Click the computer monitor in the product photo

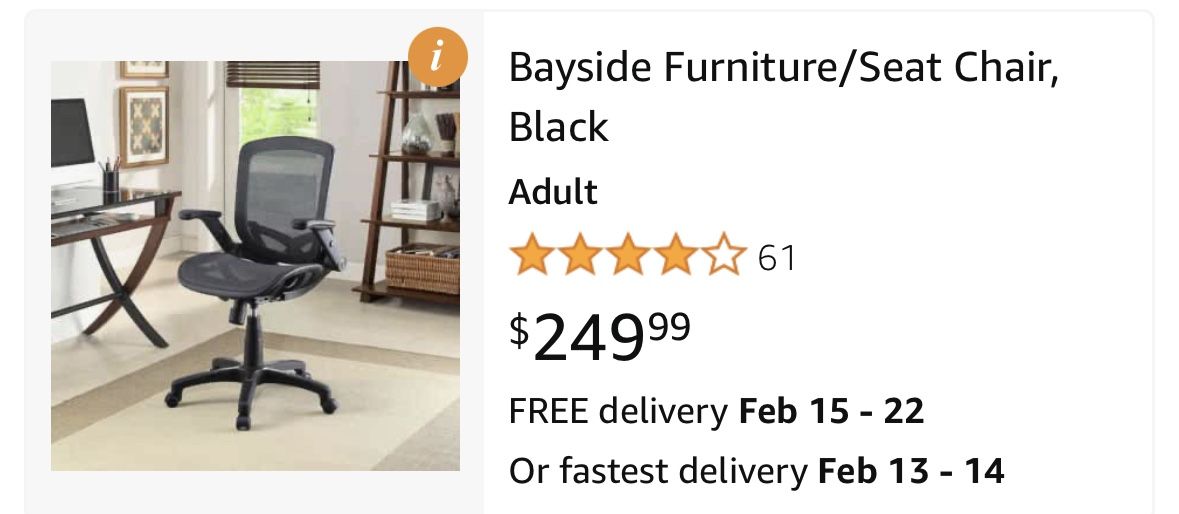pyautogui.click(x=71, y=134)
